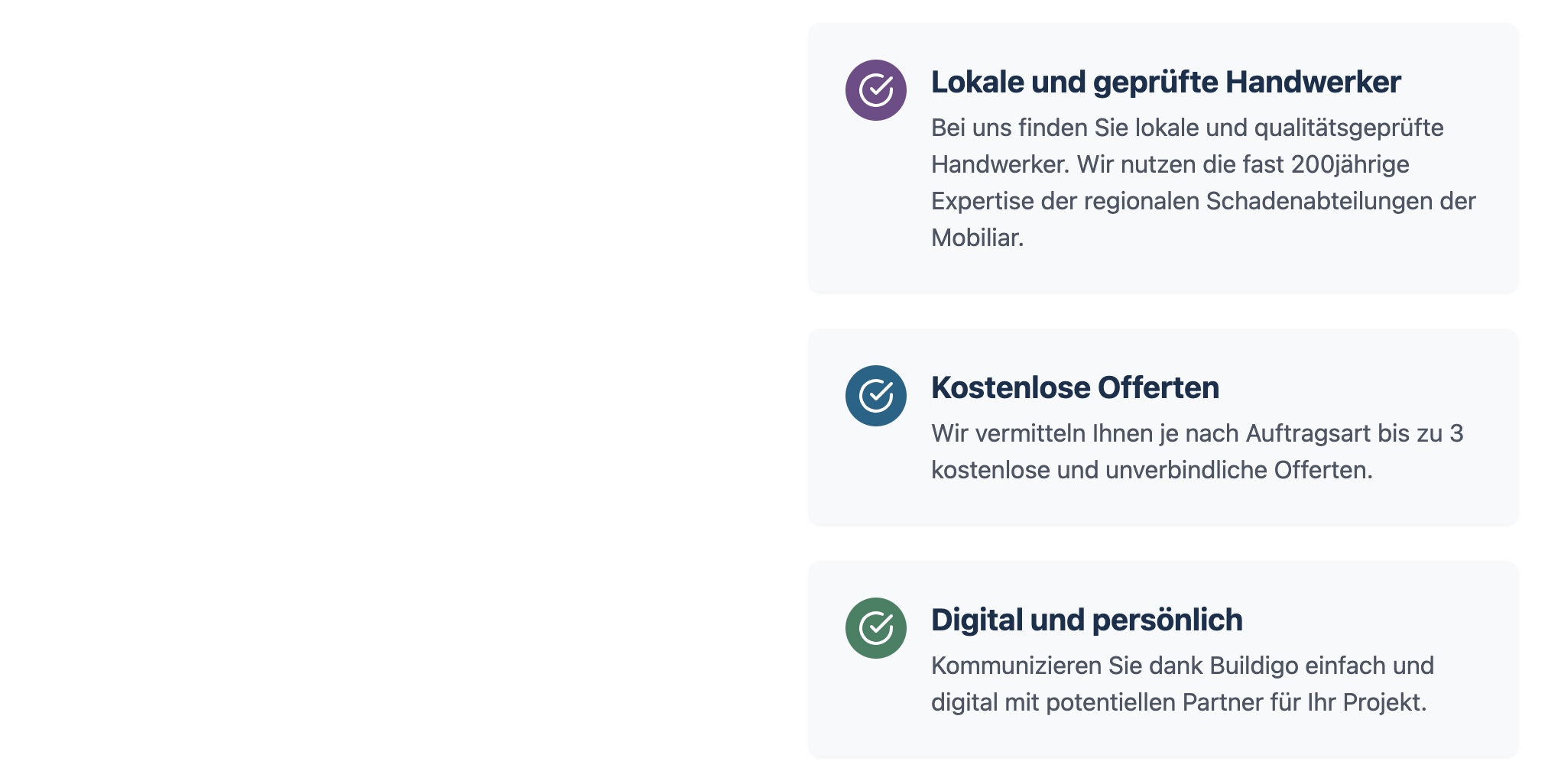Click the blue checkmark icon beside Kostenlose Offerten
This screenshot has width=1561, height=784.
coord(876,396)
